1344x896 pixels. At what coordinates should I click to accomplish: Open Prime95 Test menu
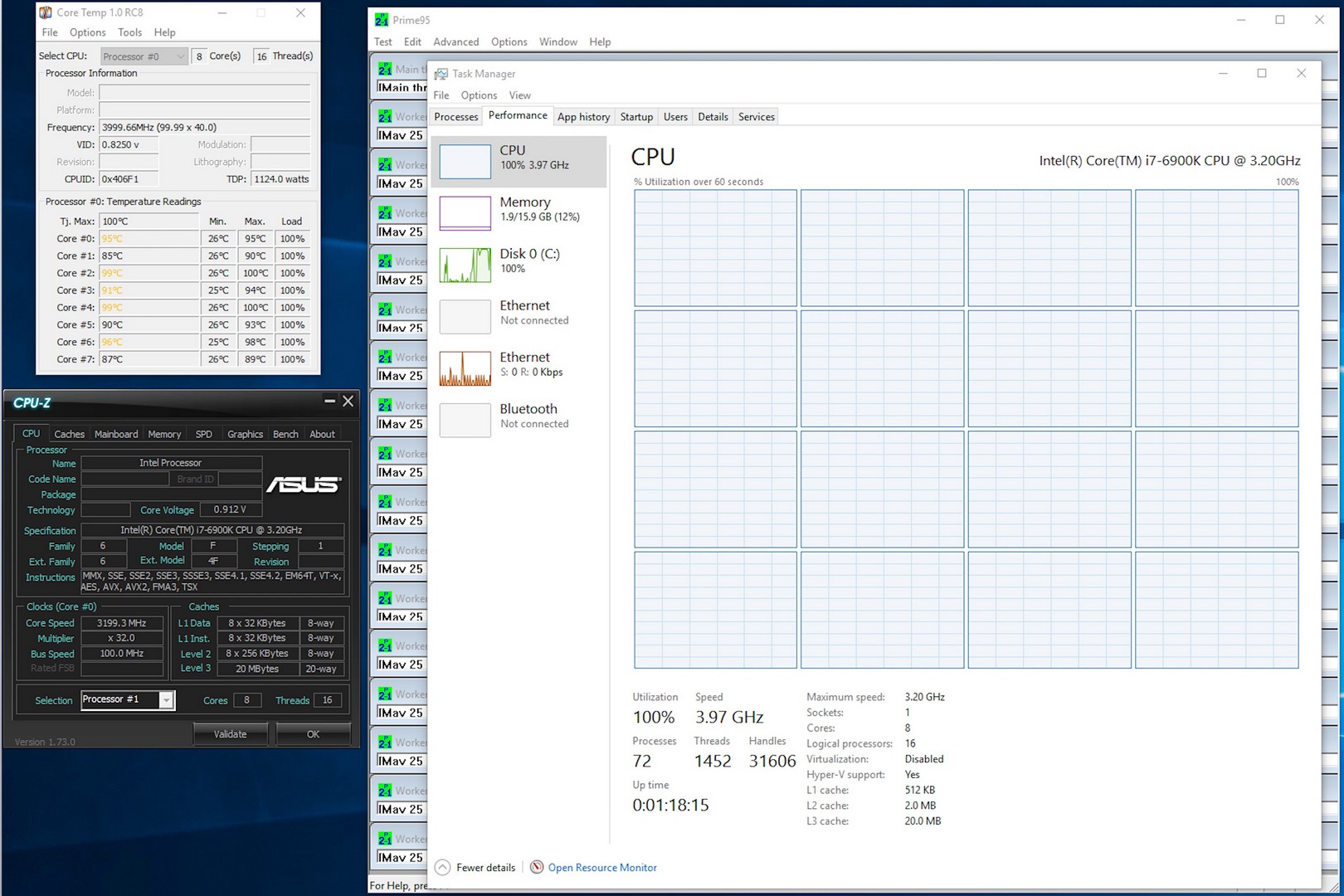point(383,41)
